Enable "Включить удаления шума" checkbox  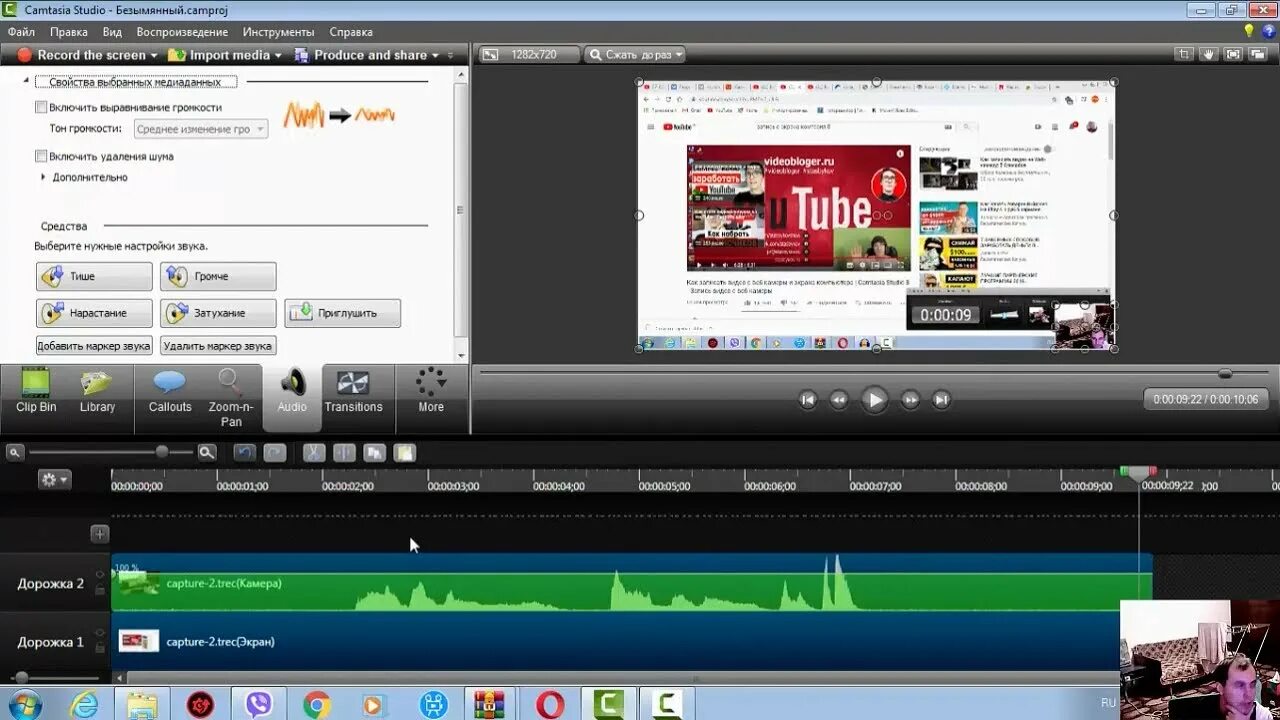tap(41, 156)
